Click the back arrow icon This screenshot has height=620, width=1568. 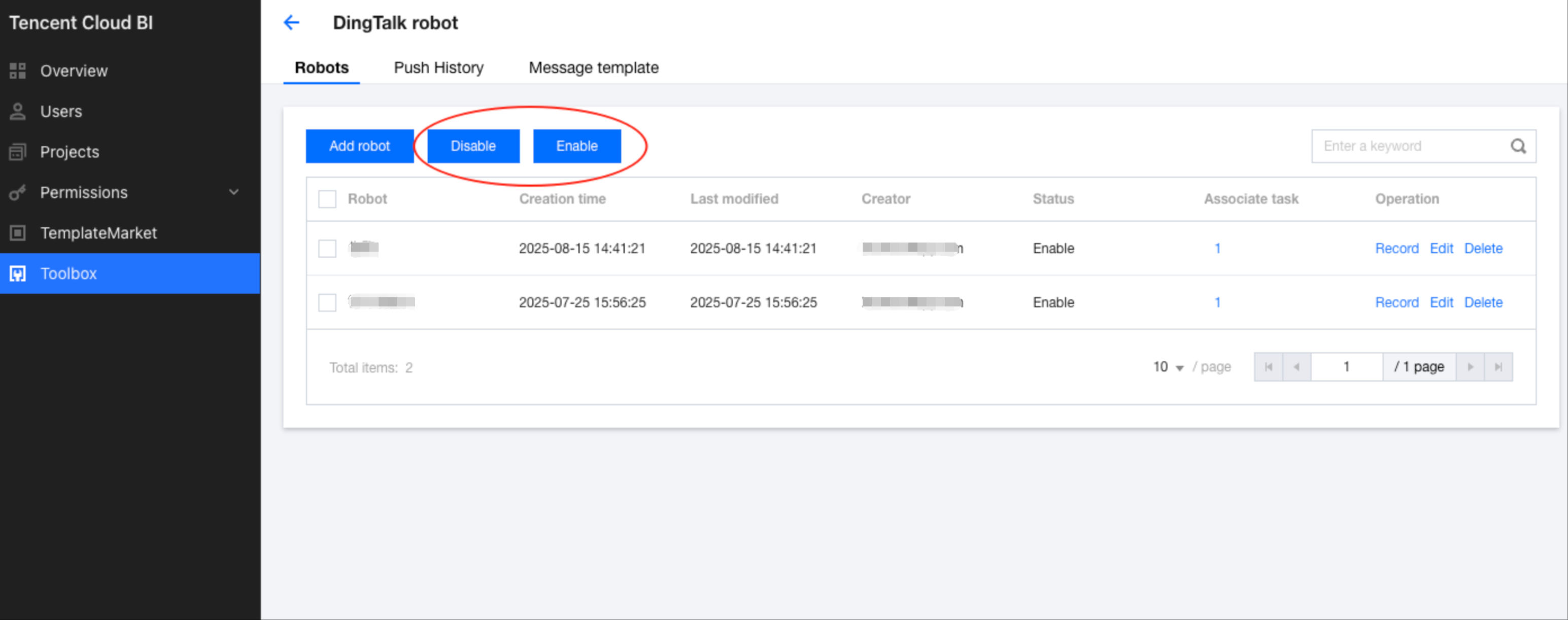(292, 23)
